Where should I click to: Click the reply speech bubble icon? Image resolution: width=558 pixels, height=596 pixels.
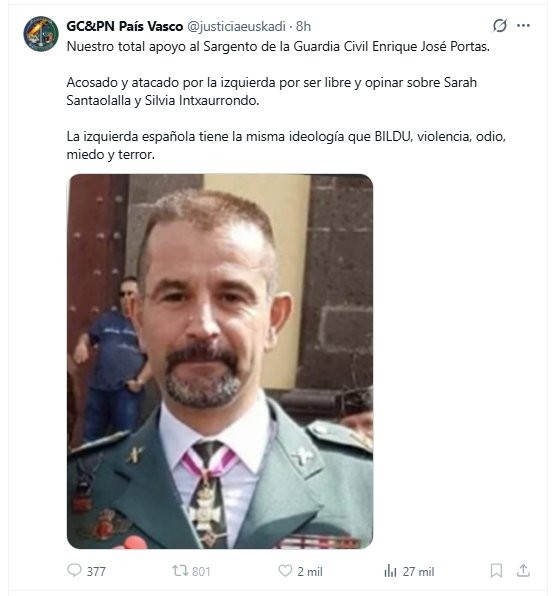[74, 571]
